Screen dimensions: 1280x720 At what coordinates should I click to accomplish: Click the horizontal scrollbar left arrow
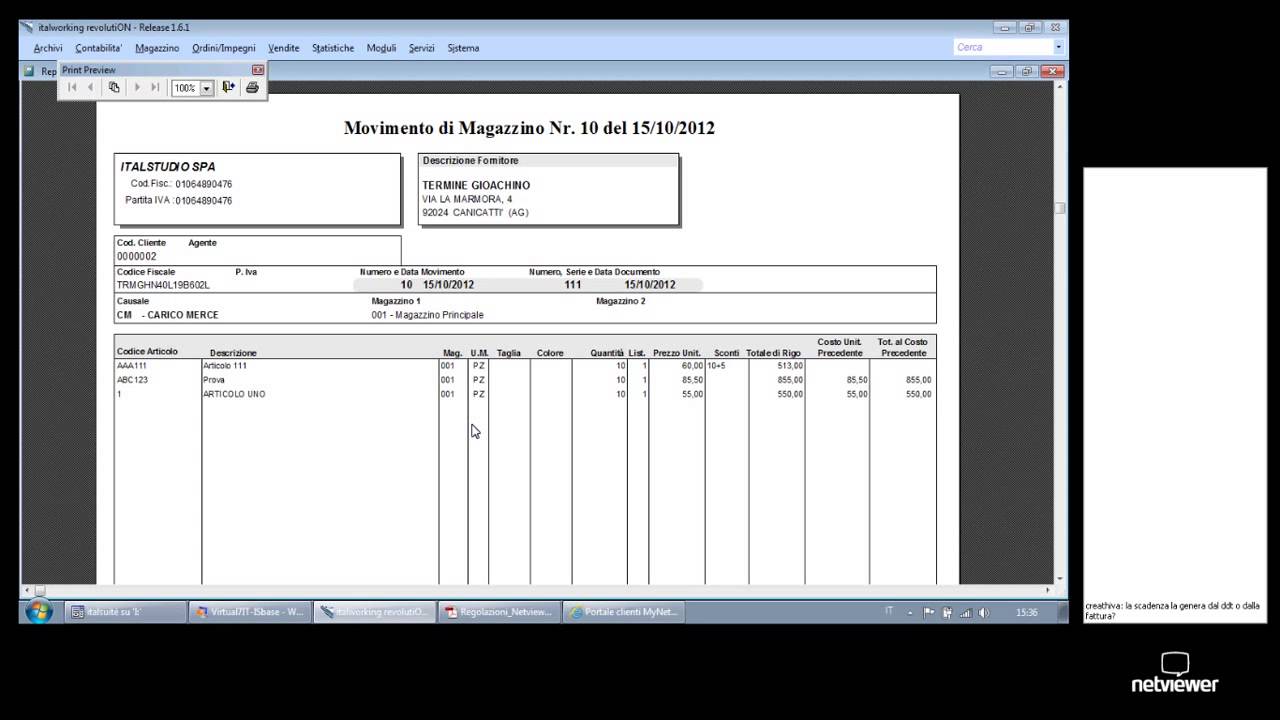[27, 590]
